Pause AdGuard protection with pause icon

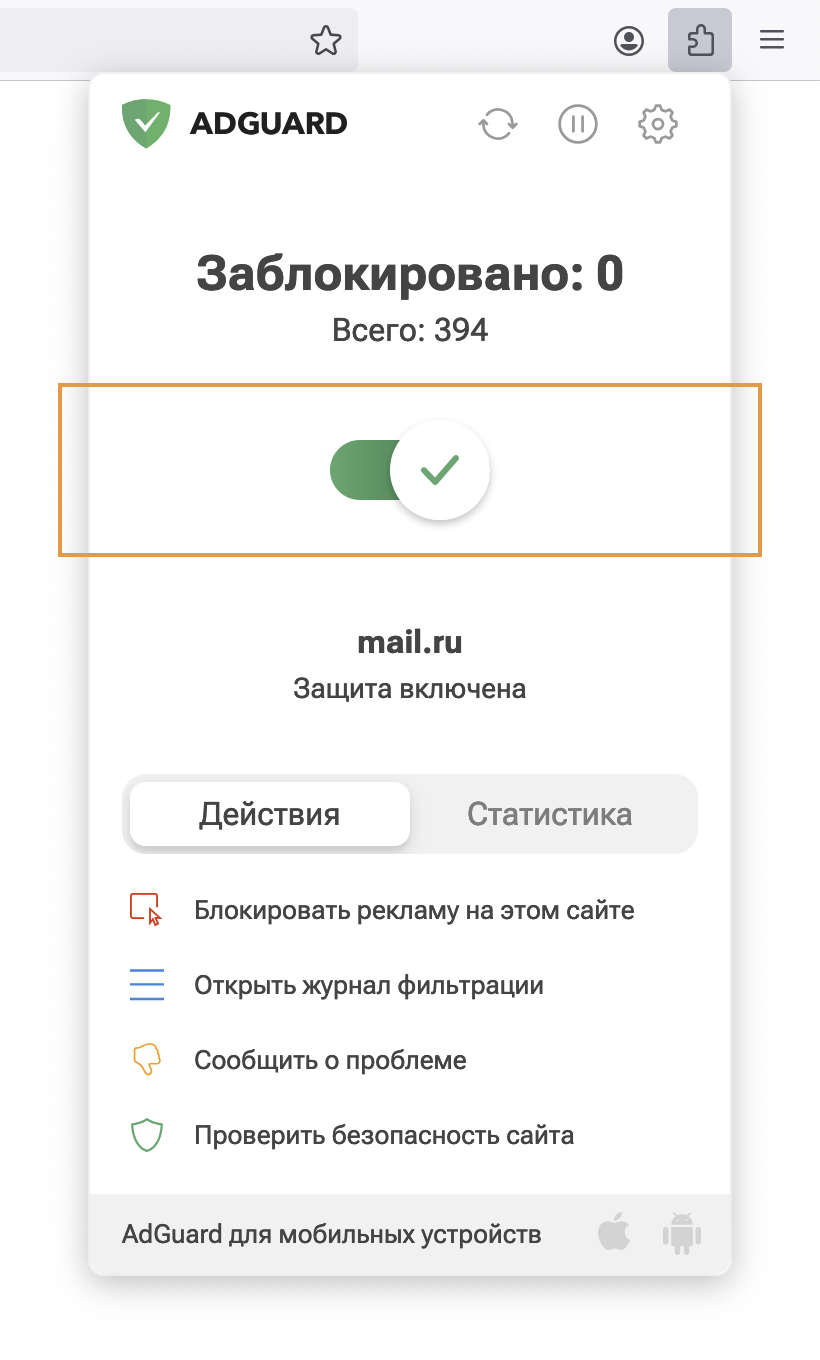pyautogui.click(x=577, y=125)
